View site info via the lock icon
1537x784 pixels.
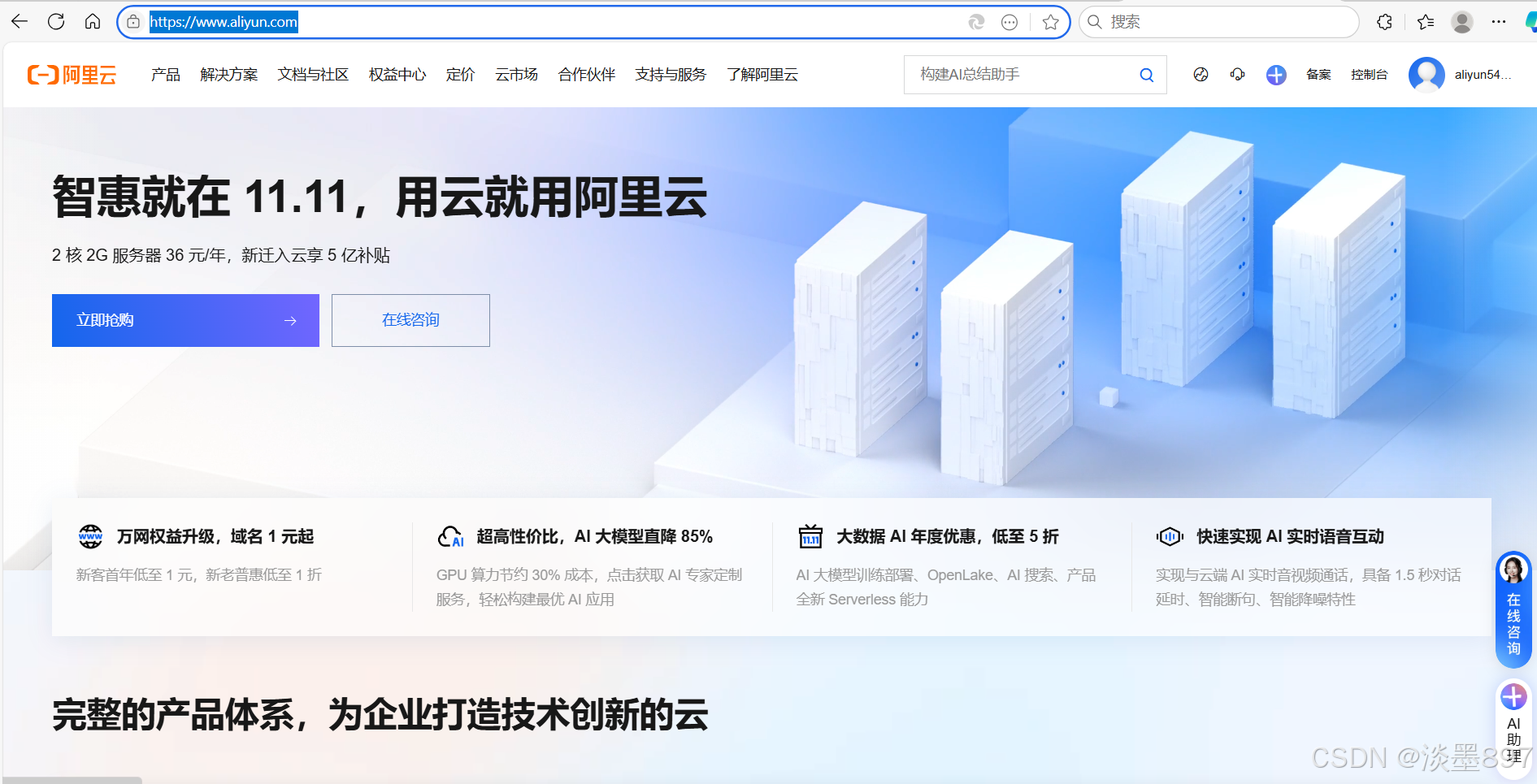(x=134, y=22)
